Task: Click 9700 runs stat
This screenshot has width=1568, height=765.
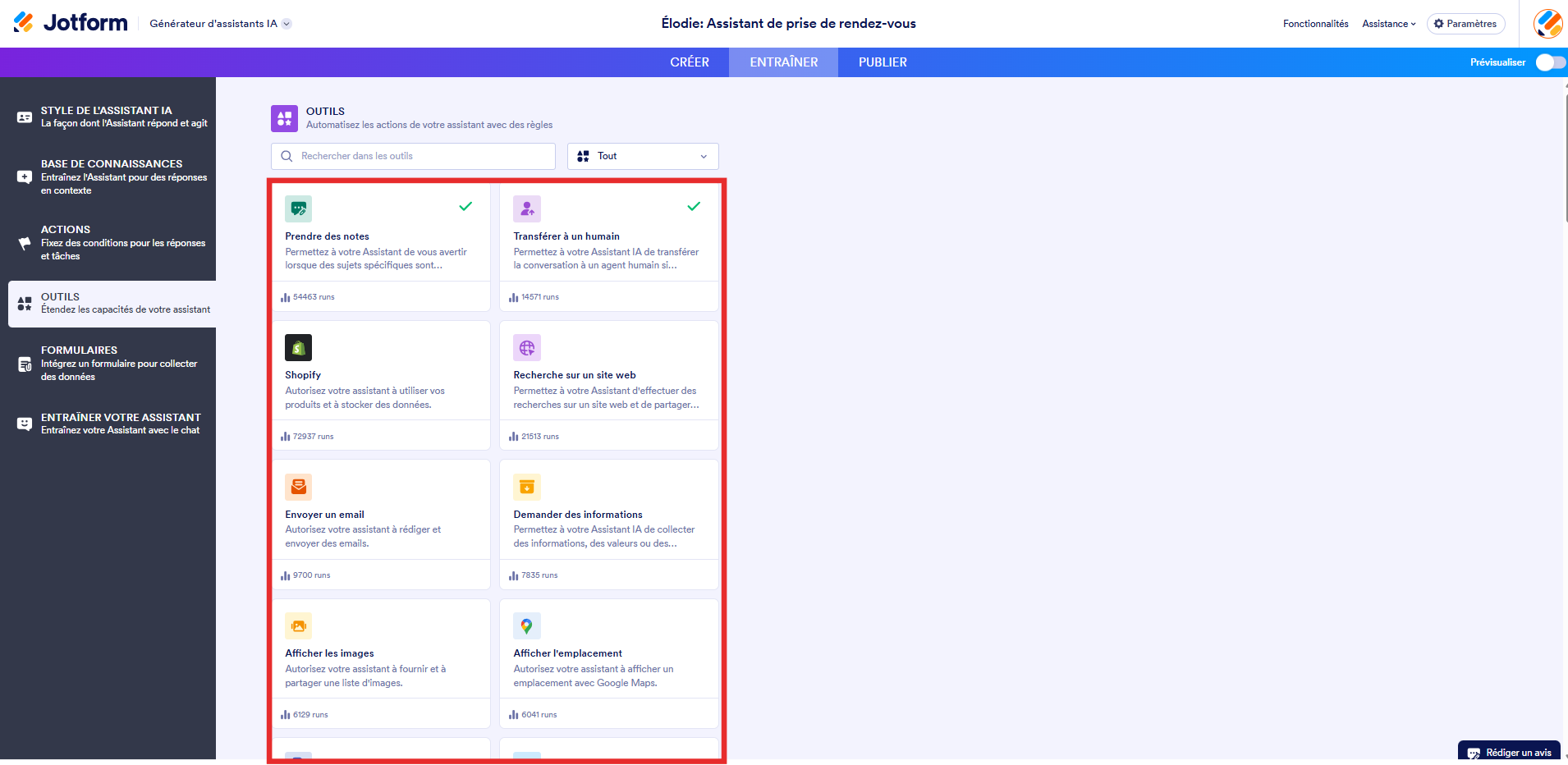Action: click(305, 575)
